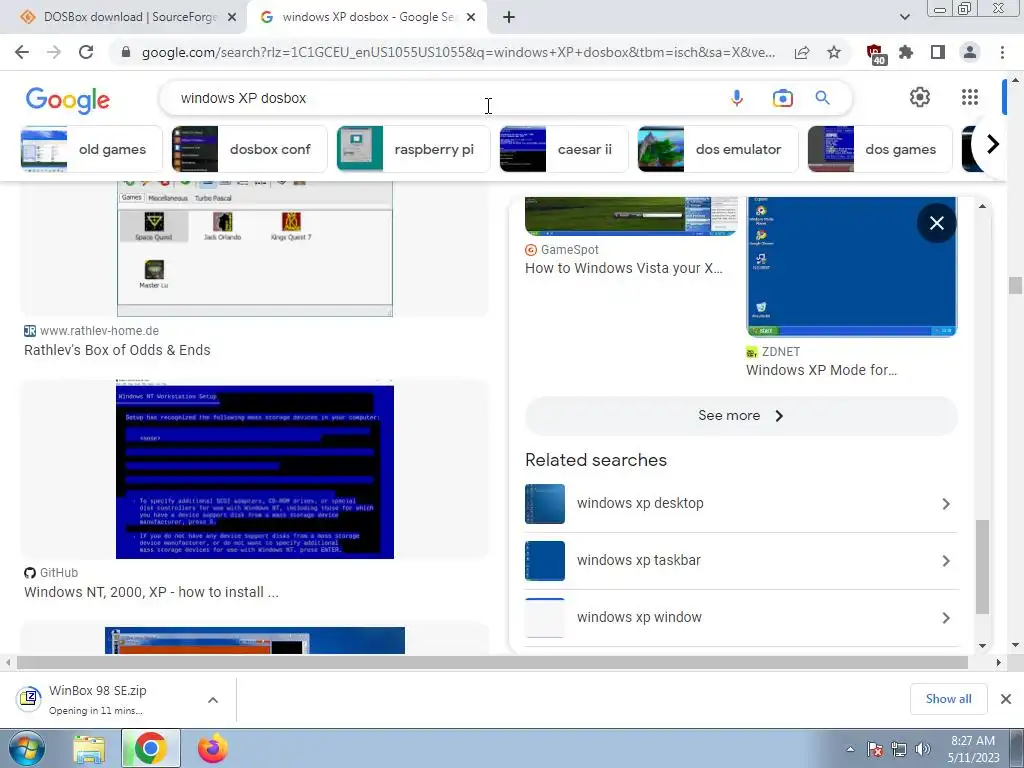The image size is (1024, 768).
Task: Filter results by dos games chip
Action: (x=880, y=149)
